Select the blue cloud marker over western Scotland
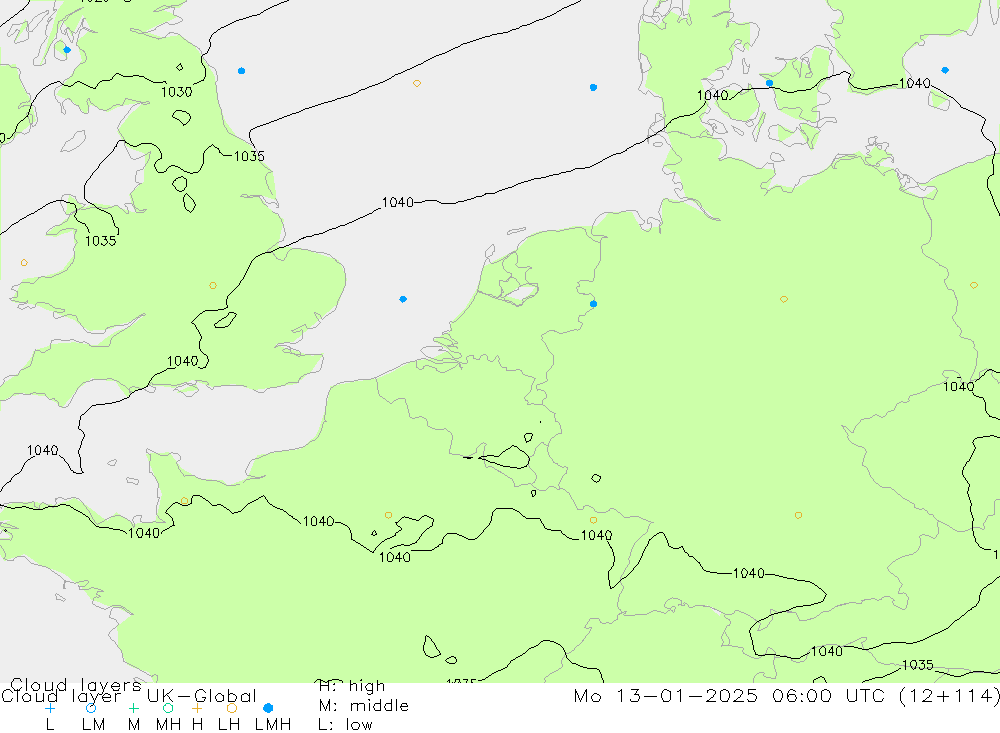 [67, 50]
